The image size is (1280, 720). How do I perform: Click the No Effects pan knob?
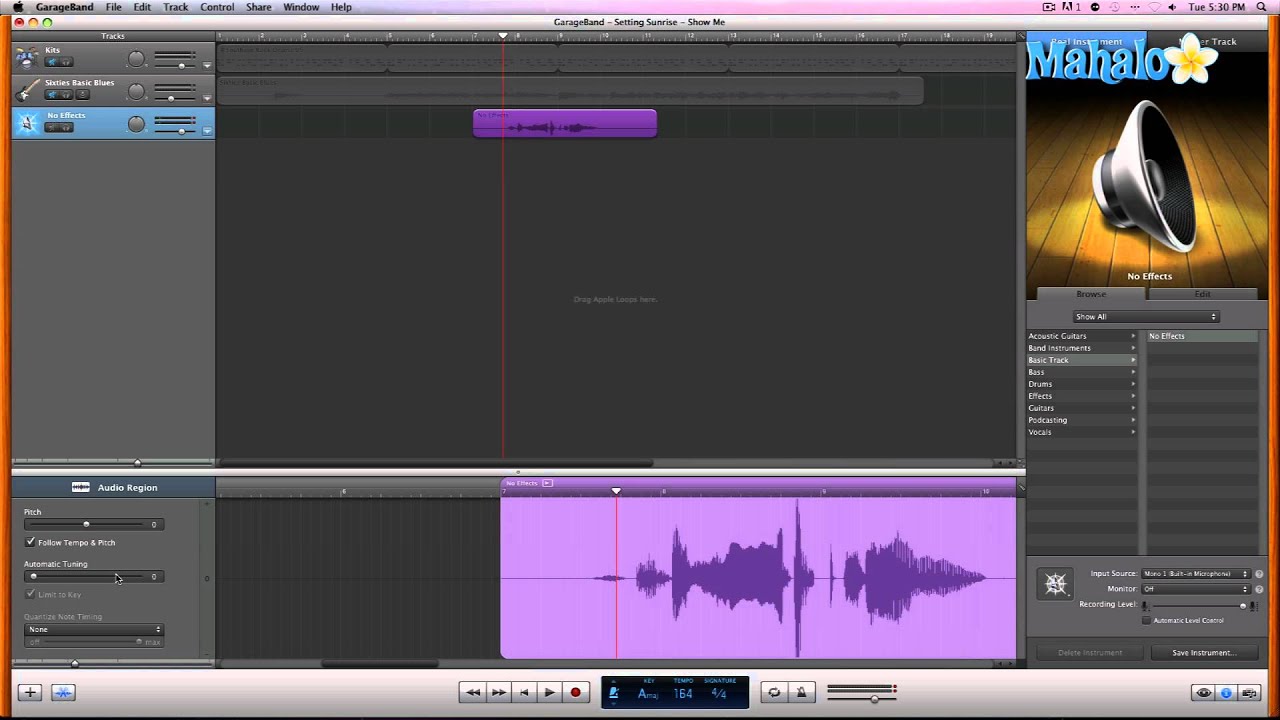pos(136,124)
